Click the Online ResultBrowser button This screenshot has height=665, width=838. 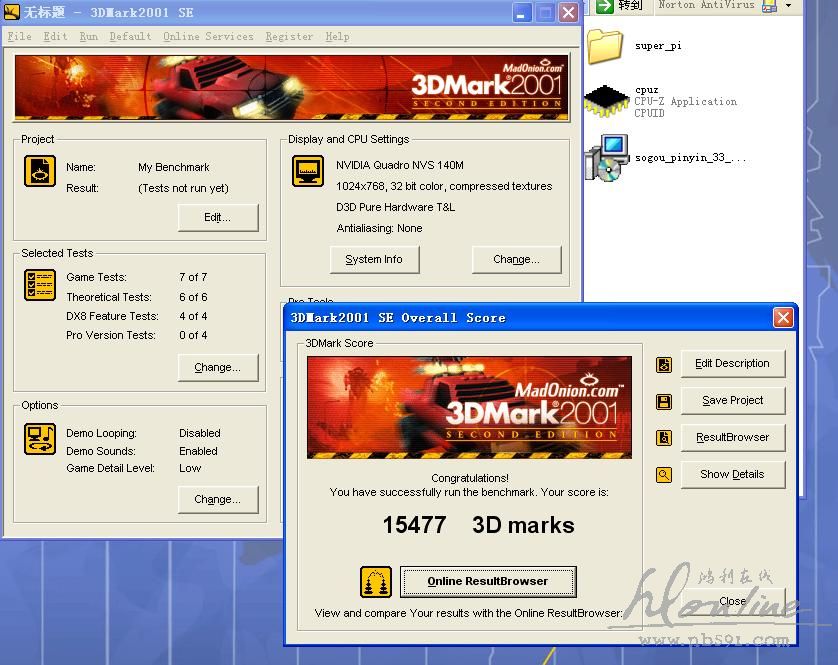point(488,582)
